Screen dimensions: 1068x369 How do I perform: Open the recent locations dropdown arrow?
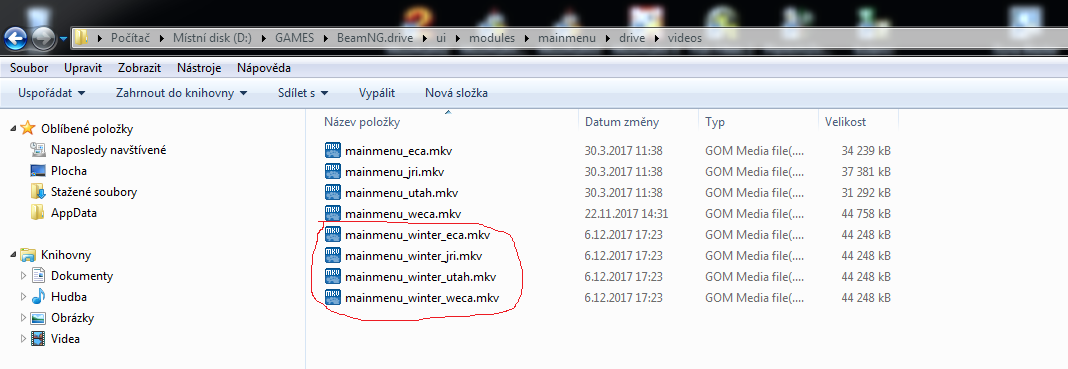(63, 39)
